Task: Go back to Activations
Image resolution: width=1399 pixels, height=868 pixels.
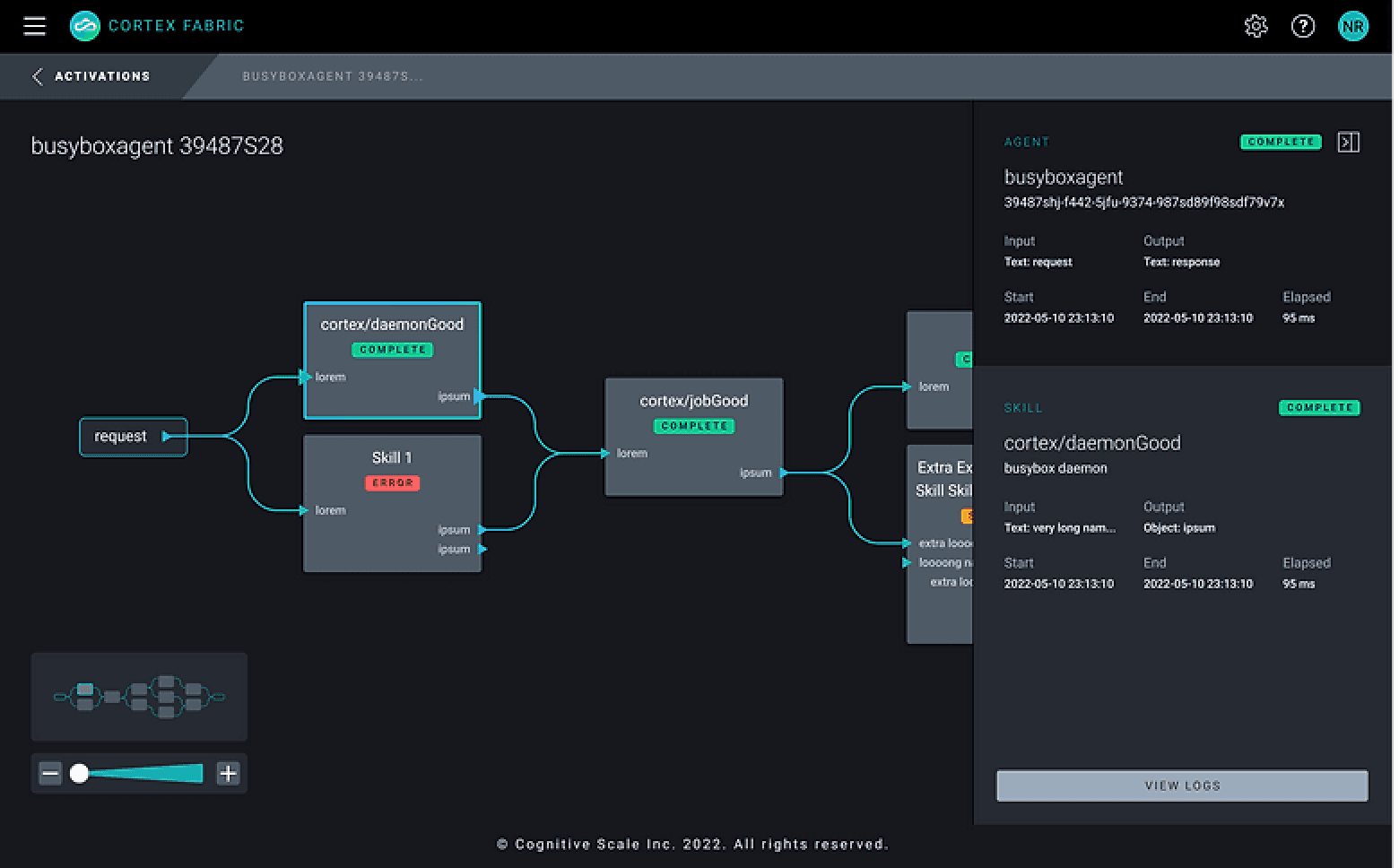Action: 102,76
